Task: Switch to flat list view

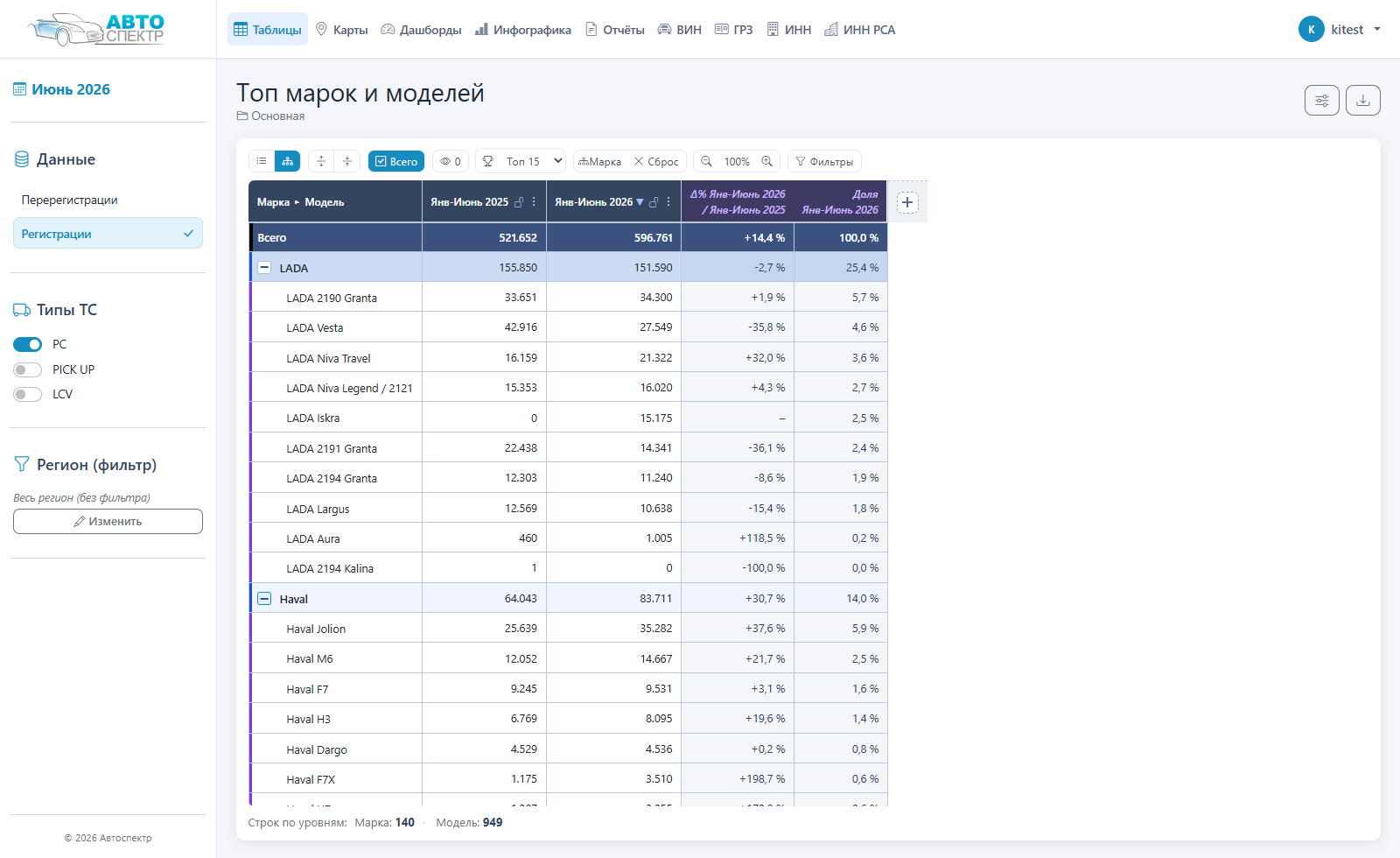Action: (x=262, y=161)
